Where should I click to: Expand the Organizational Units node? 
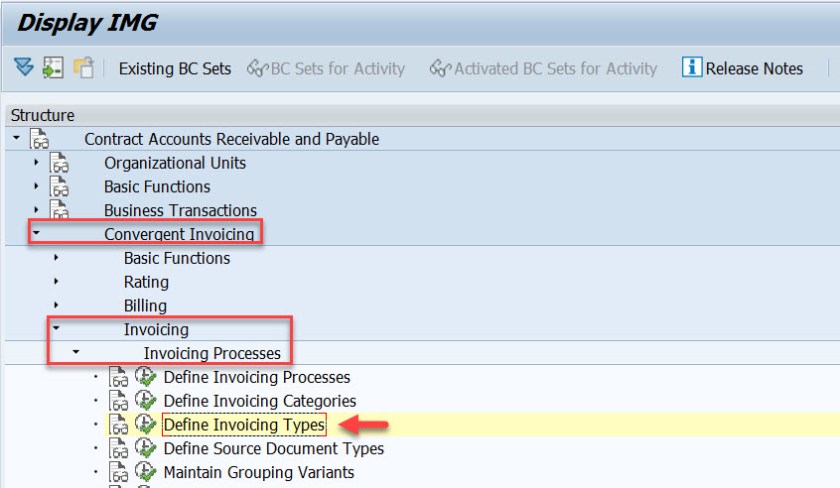[x=37, y=163]
